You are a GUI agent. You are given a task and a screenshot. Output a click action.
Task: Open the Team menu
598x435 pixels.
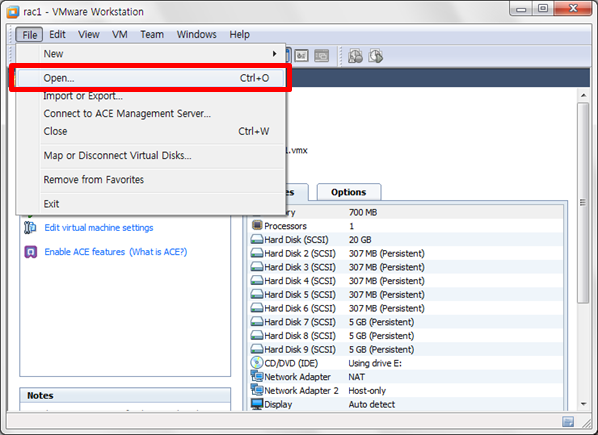152,34
